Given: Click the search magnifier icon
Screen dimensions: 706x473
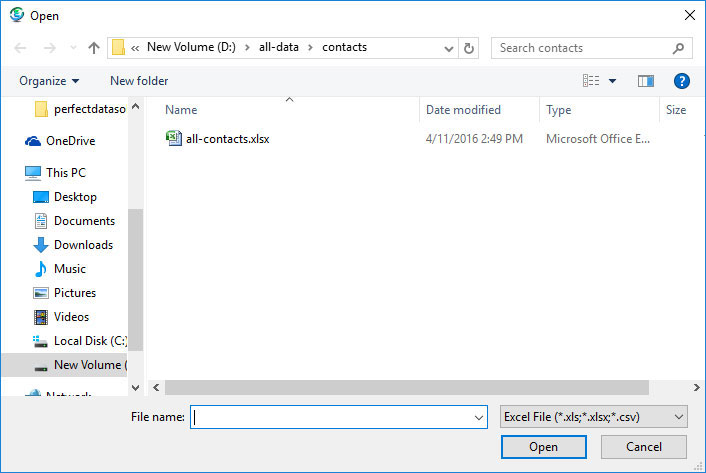Looking at the screenshot, I should tap(678, 48).
